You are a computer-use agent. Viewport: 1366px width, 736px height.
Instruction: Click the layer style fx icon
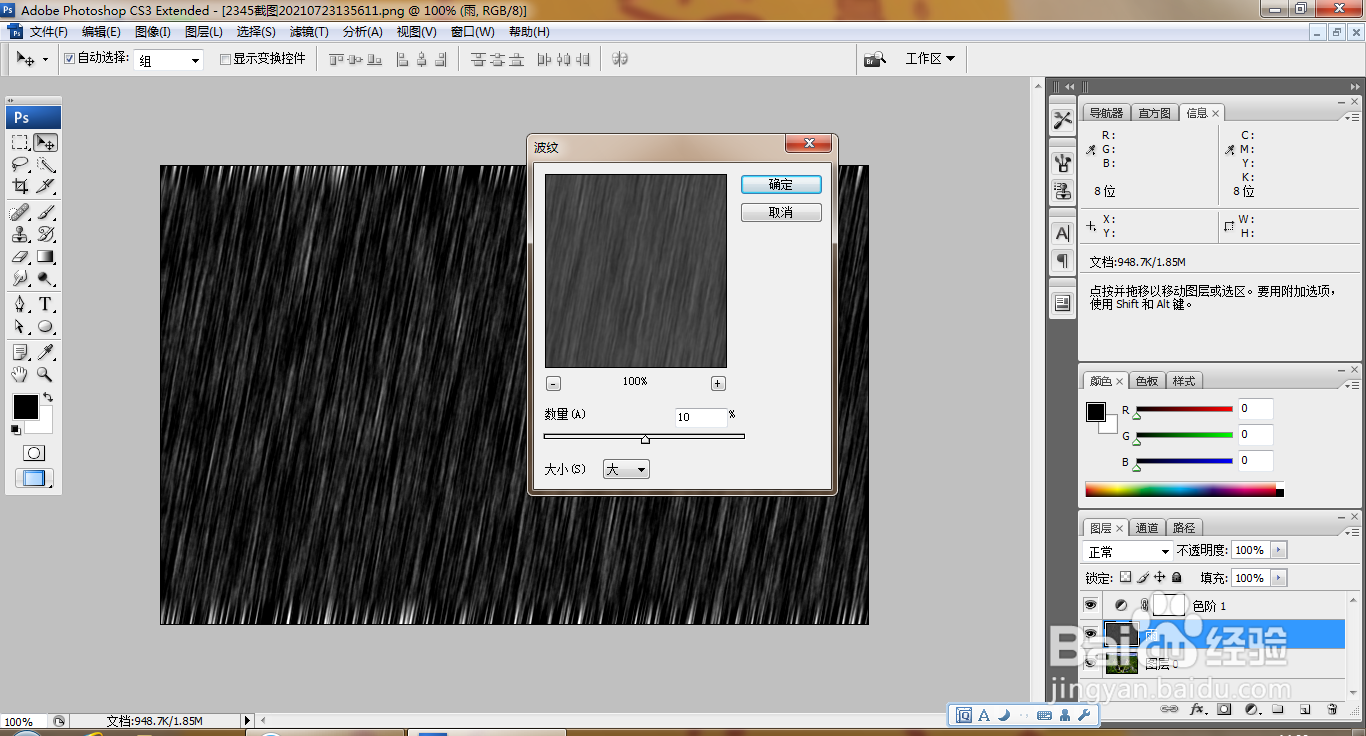pos(1197,709)
